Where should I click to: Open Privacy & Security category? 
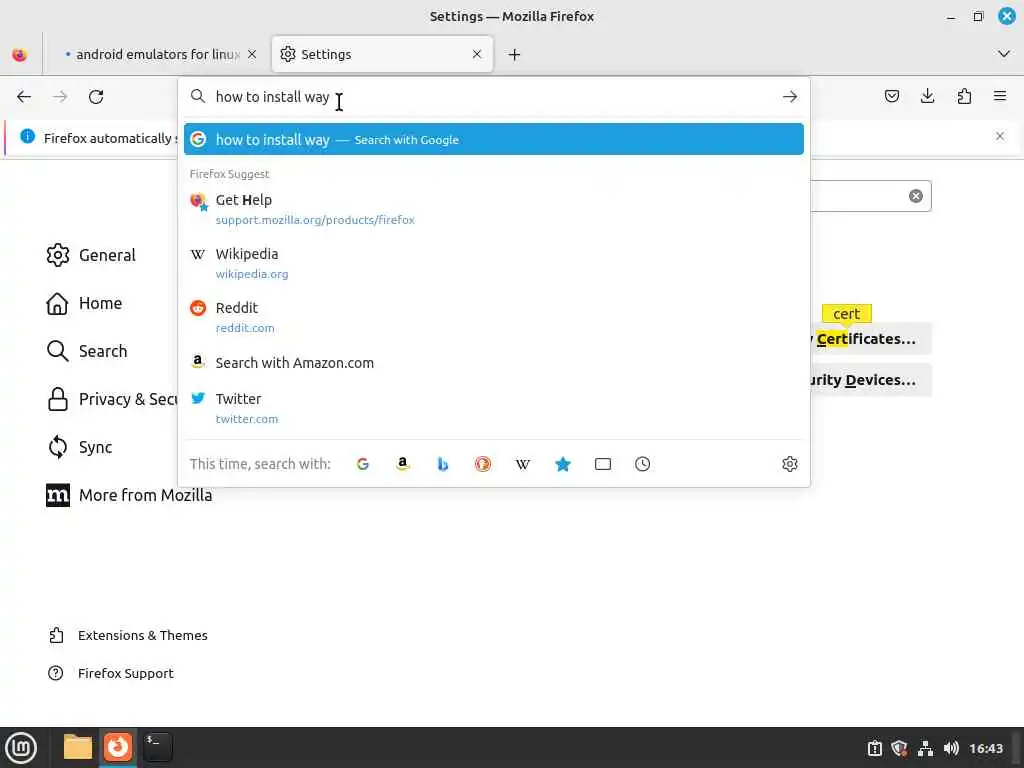click(111, 399)
